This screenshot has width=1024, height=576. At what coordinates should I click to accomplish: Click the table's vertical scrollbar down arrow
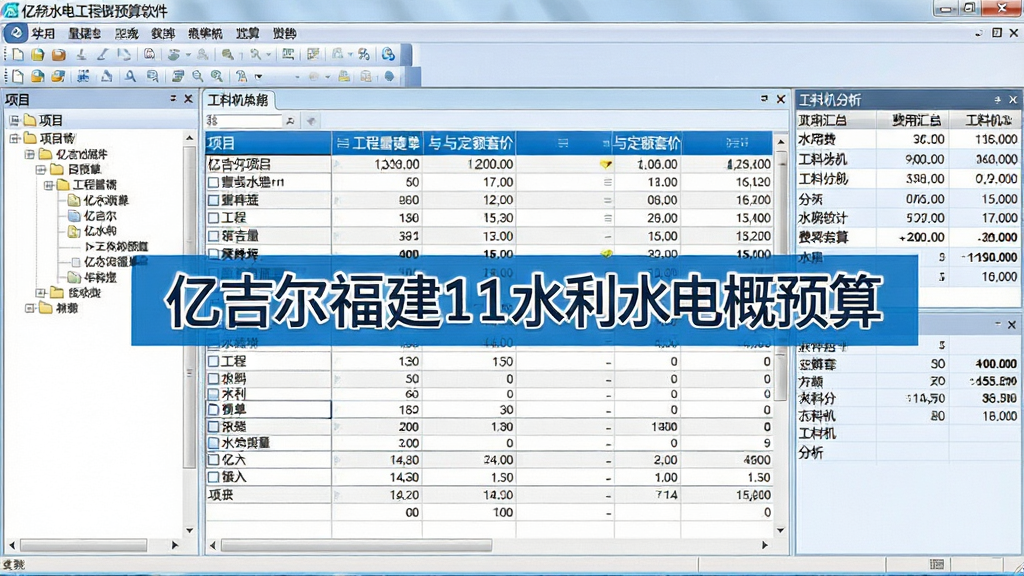tap(781, 530)
